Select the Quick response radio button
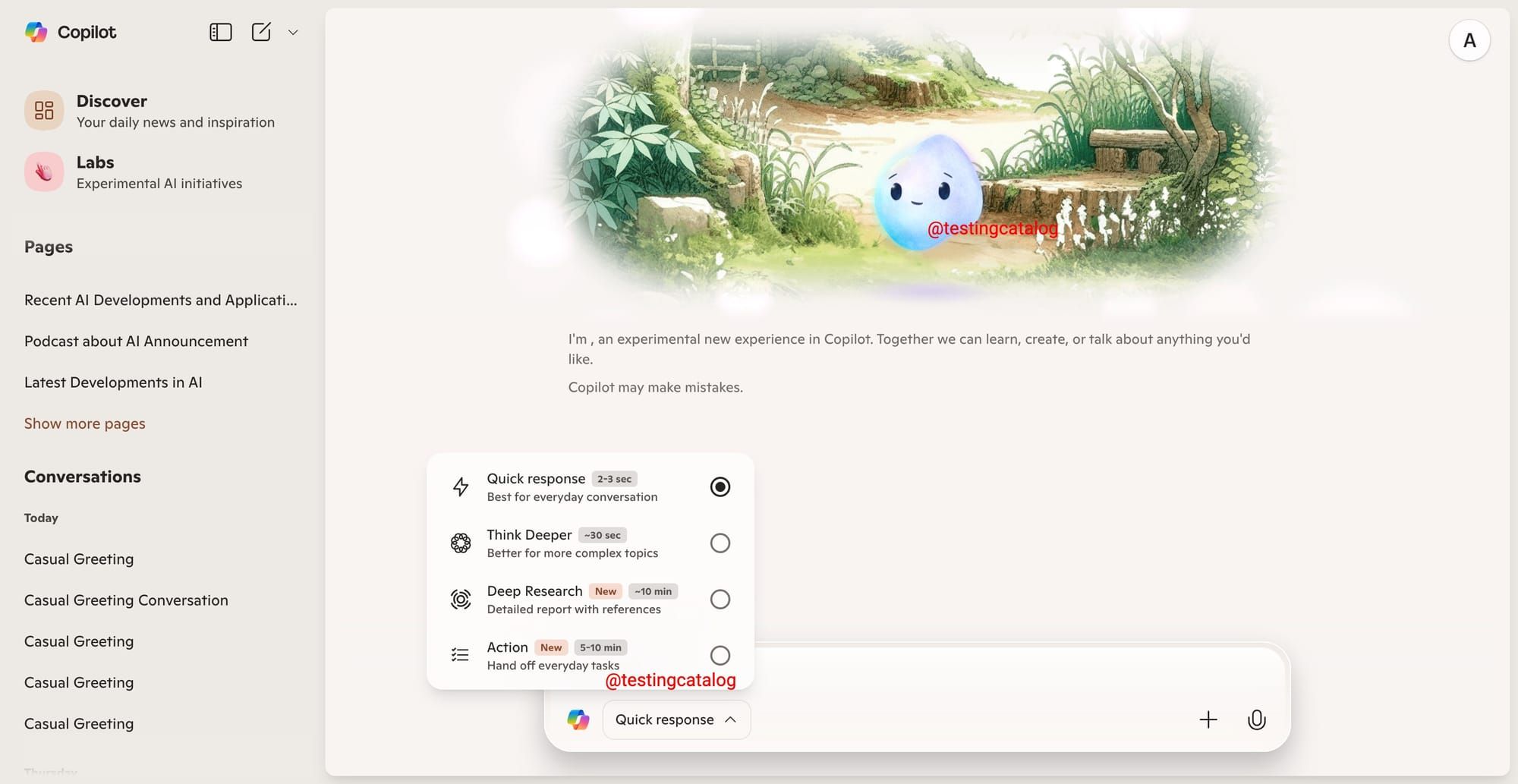Image resolution: width=1518 pixels, height=784 pixels. pyautogui.click(x=720, y=486)
